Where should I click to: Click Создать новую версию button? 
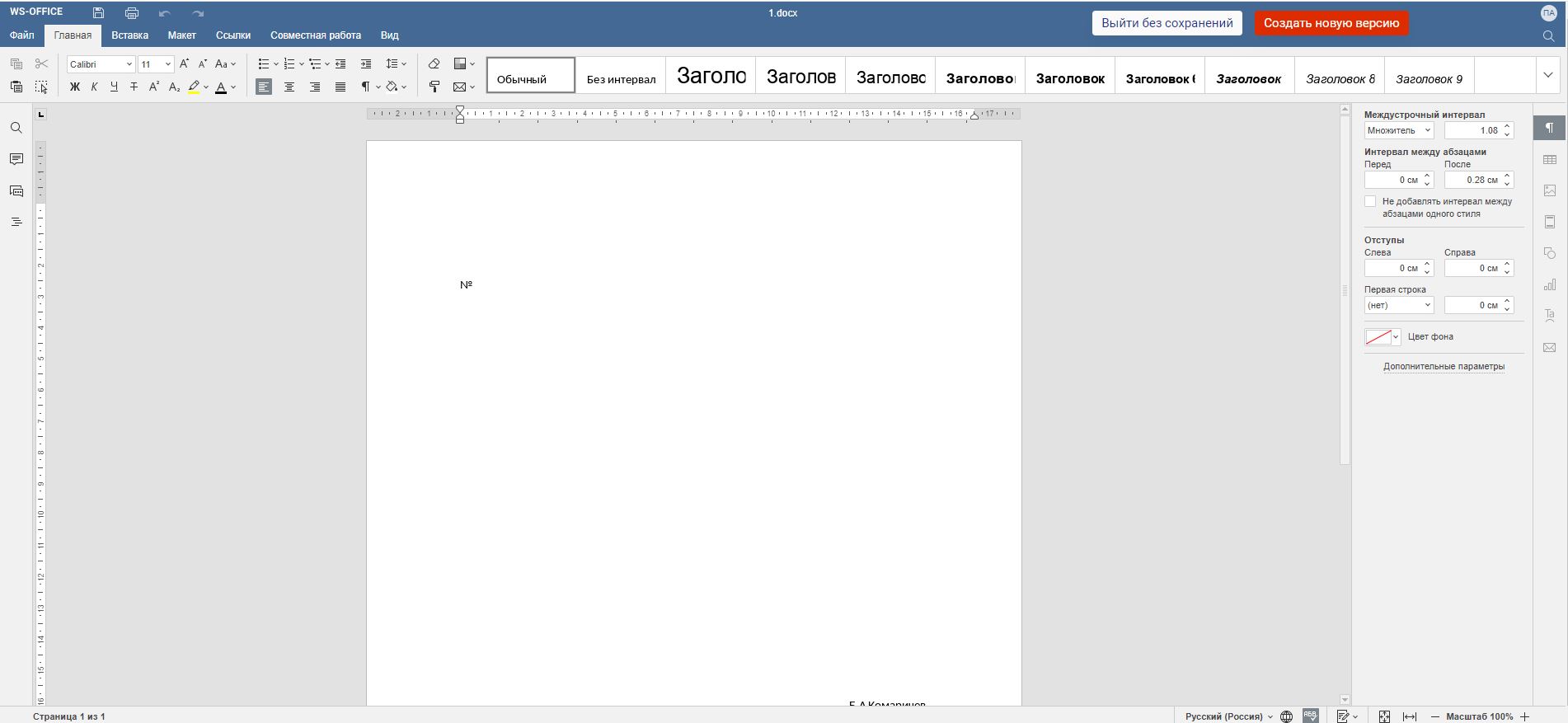click(x=1331, y=23)
